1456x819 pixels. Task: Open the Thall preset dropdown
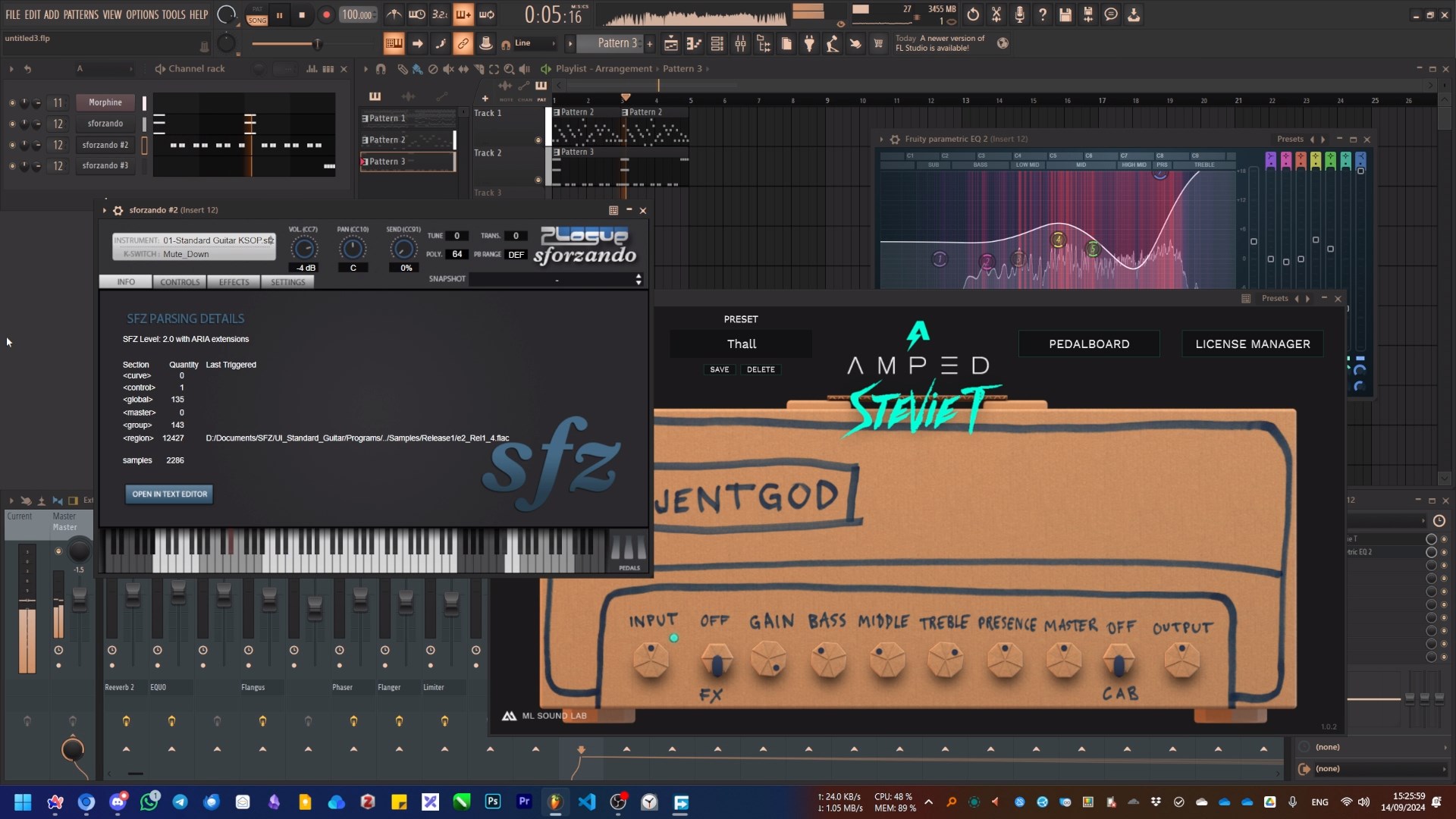741,344
